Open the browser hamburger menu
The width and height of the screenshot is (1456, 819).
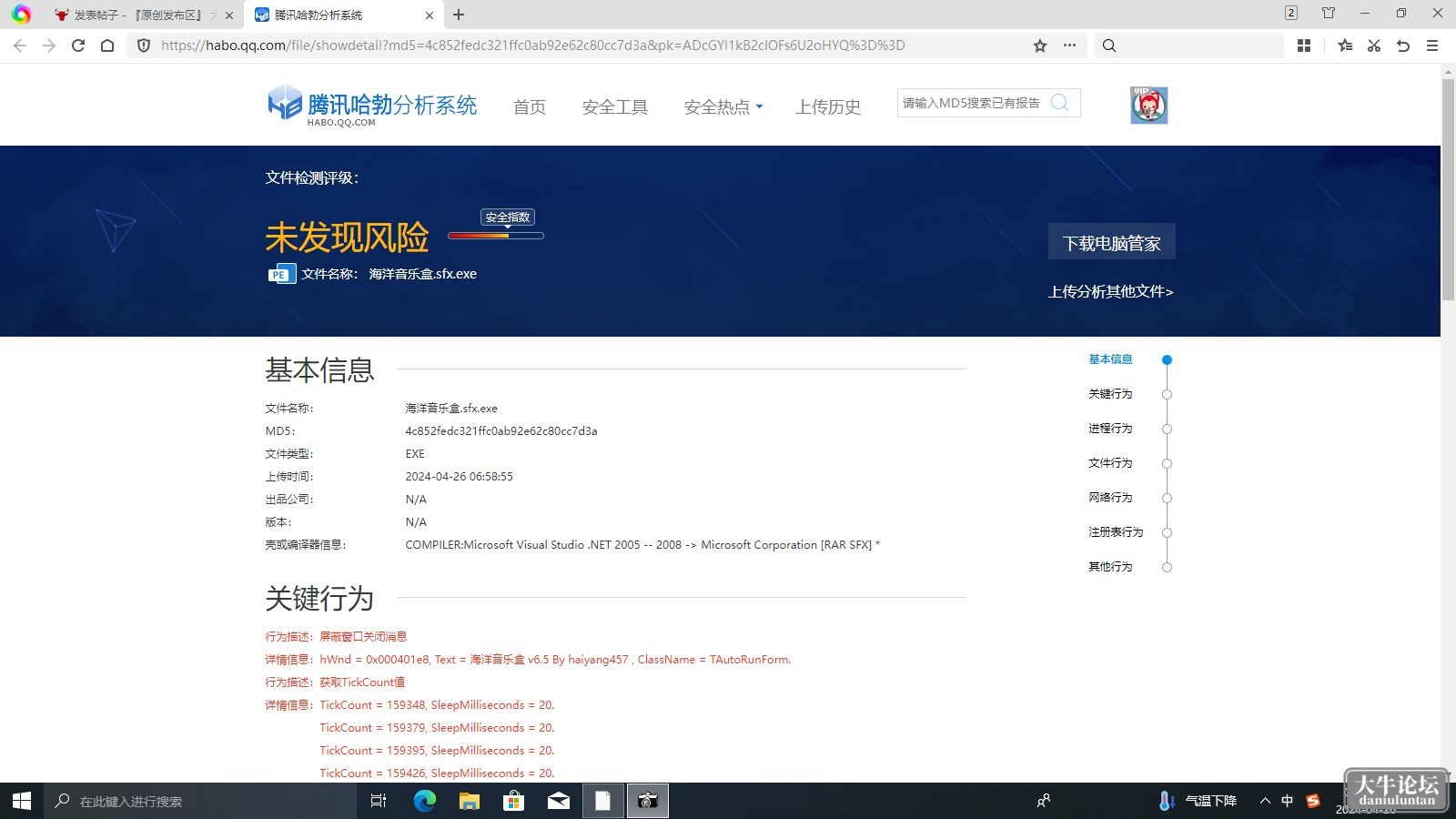coord(1432,45)
